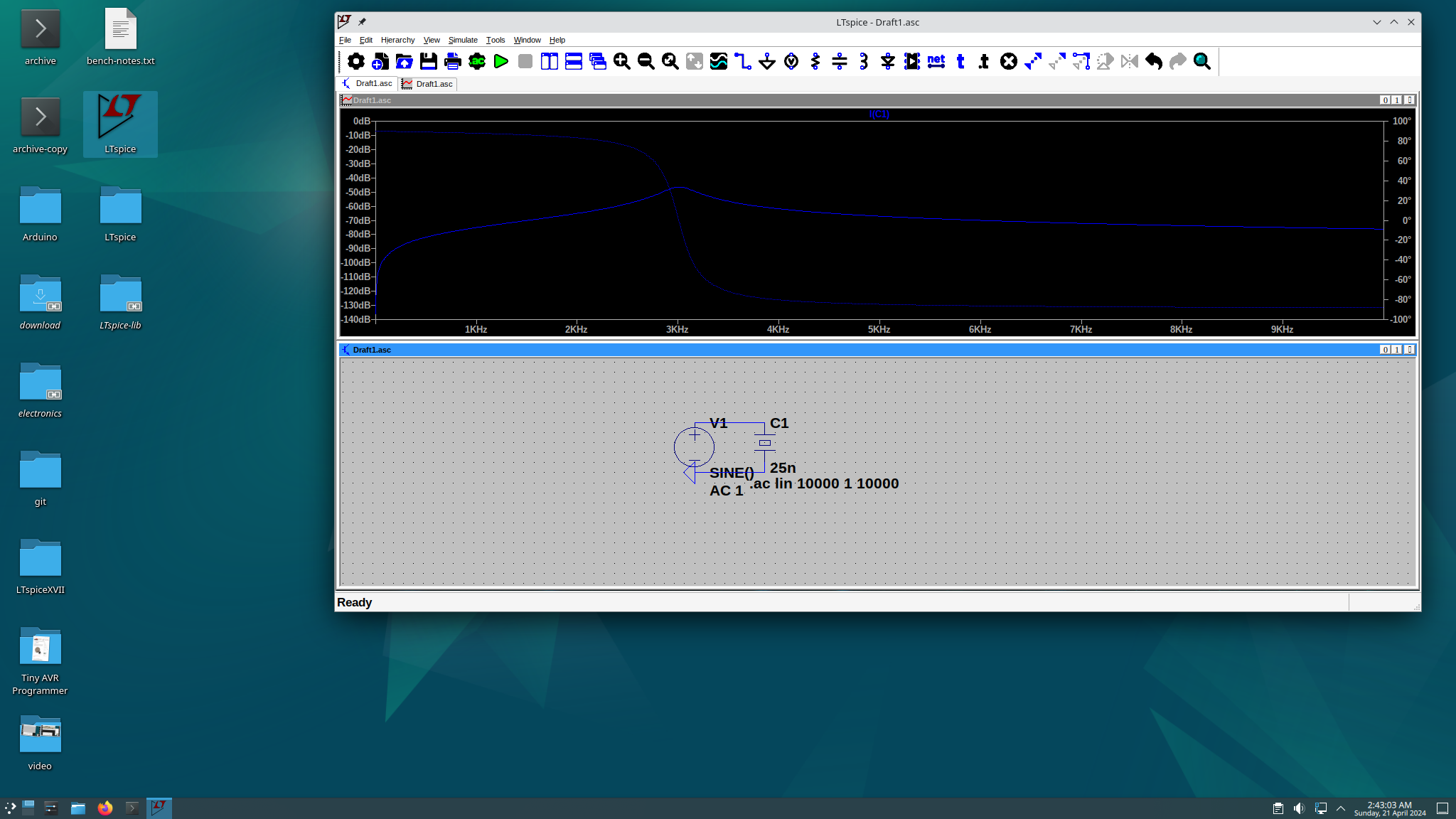Image resolution: width=1456 pixels, height=819 pixels.
Task: Click the Zoom in magnifier icon
Action: [x=622, y=62]
